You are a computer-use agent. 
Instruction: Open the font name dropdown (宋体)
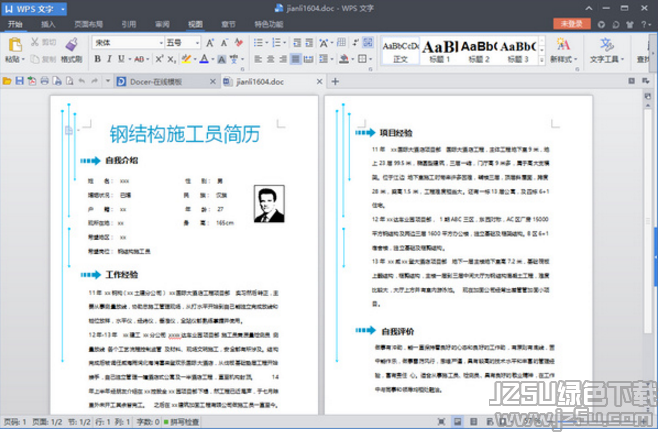click(161, 43)
